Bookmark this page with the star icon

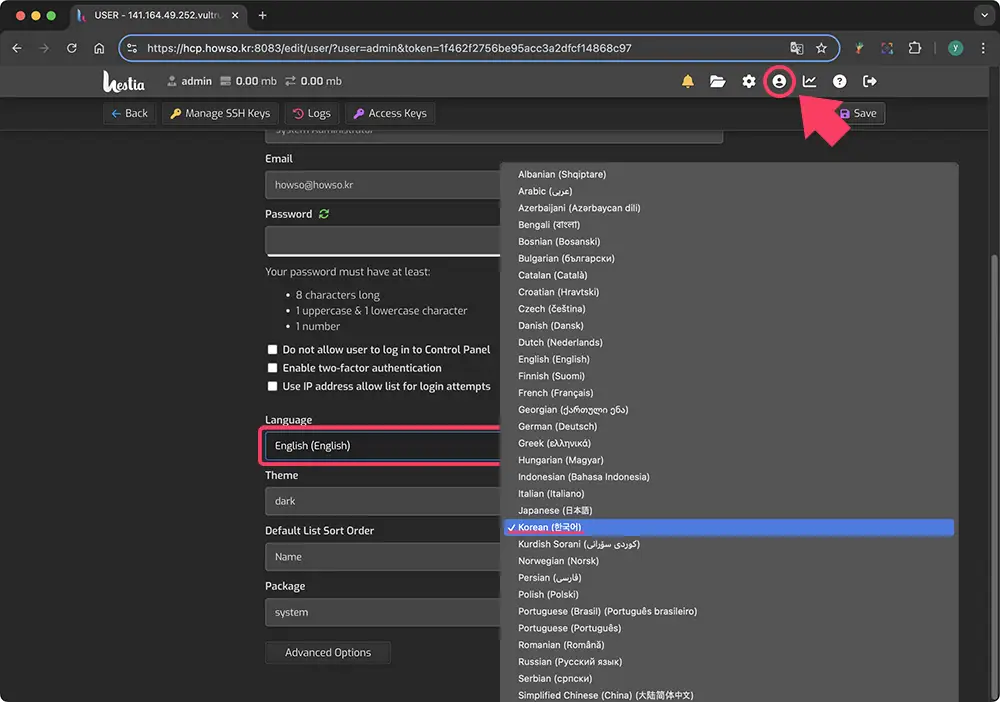821,48
